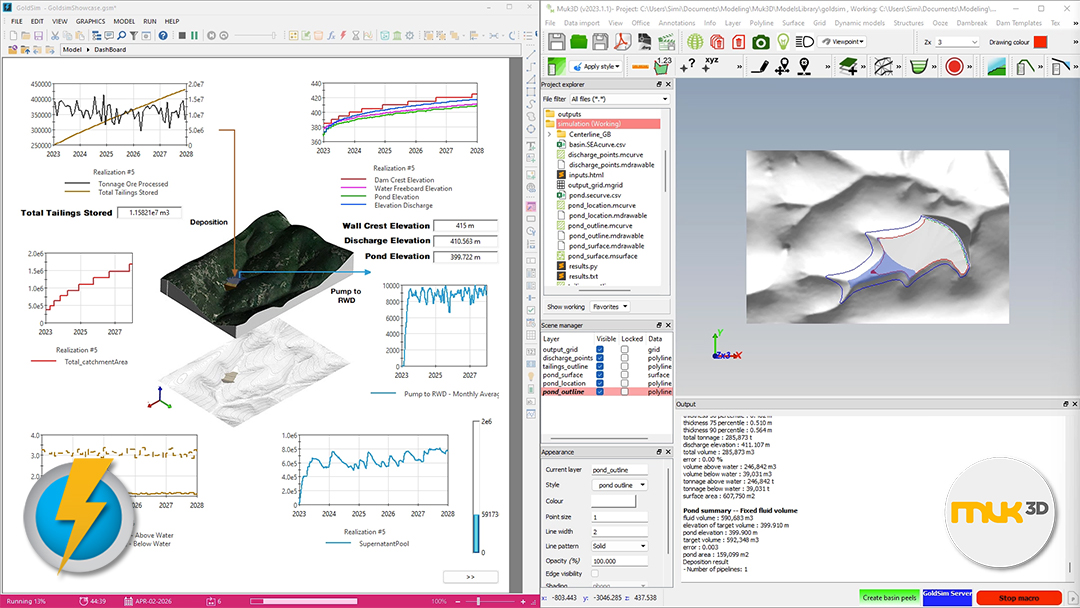1080x608 pixels.
Task: Select the camera screenshot tool in Muk3D
Action: click(x=759, y=42)
